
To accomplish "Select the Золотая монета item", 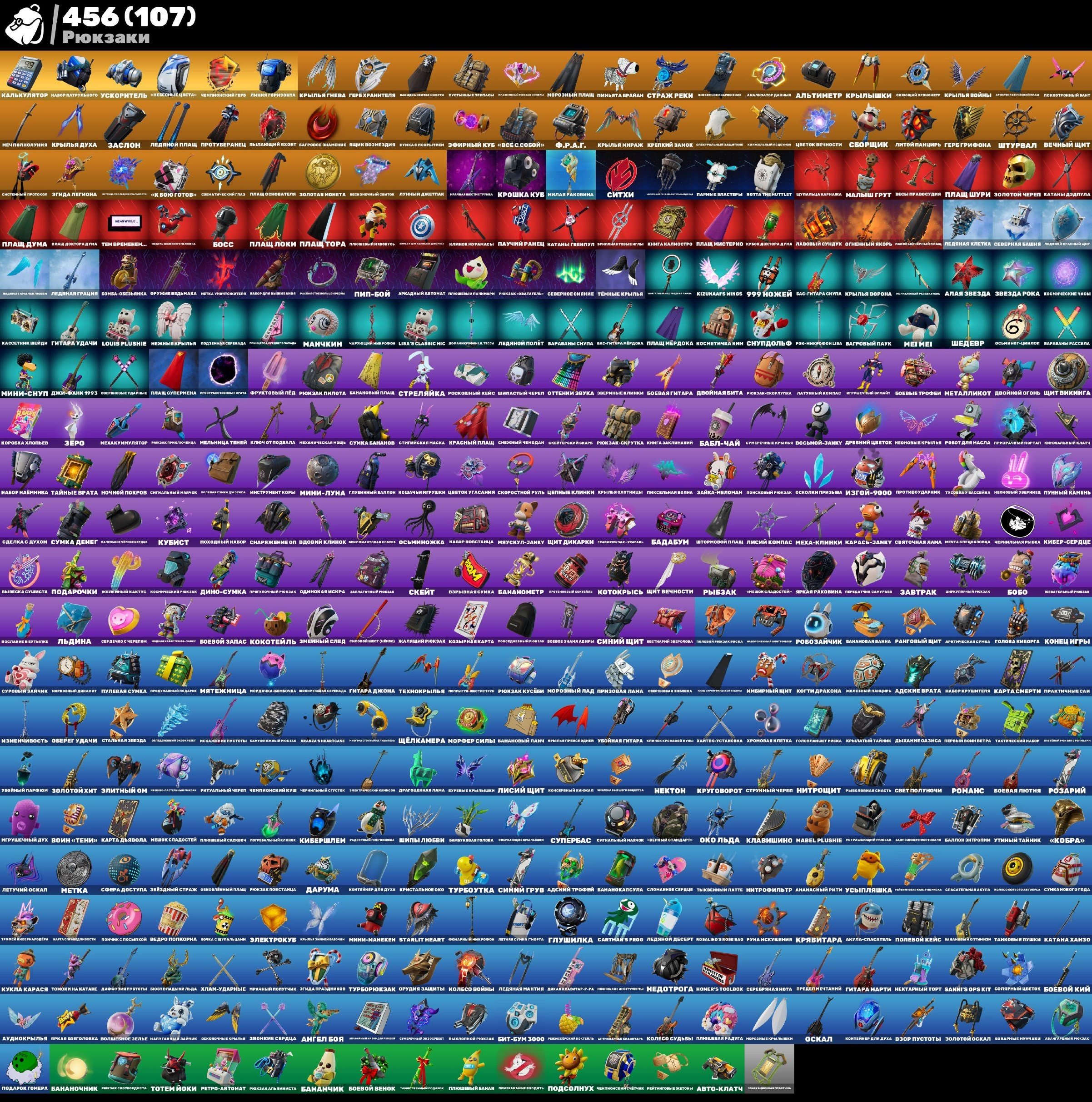I will pyautogui.click(x=322, y=175).
